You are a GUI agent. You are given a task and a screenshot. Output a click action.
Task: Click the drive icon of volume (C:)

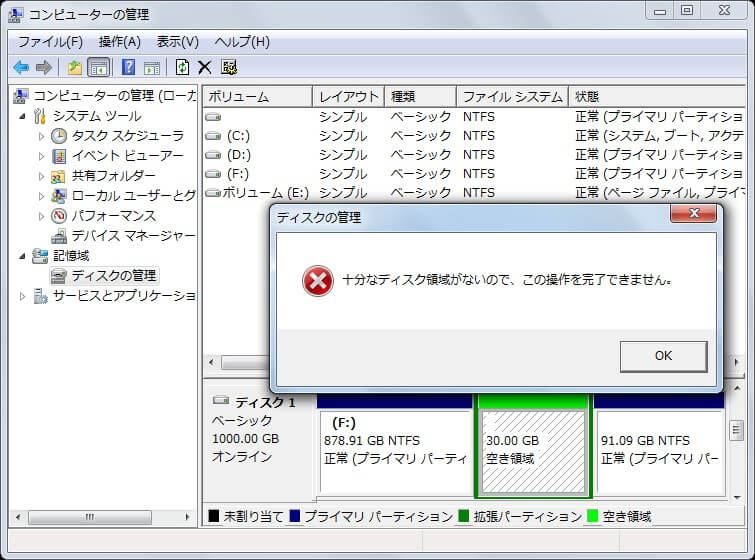213,136
